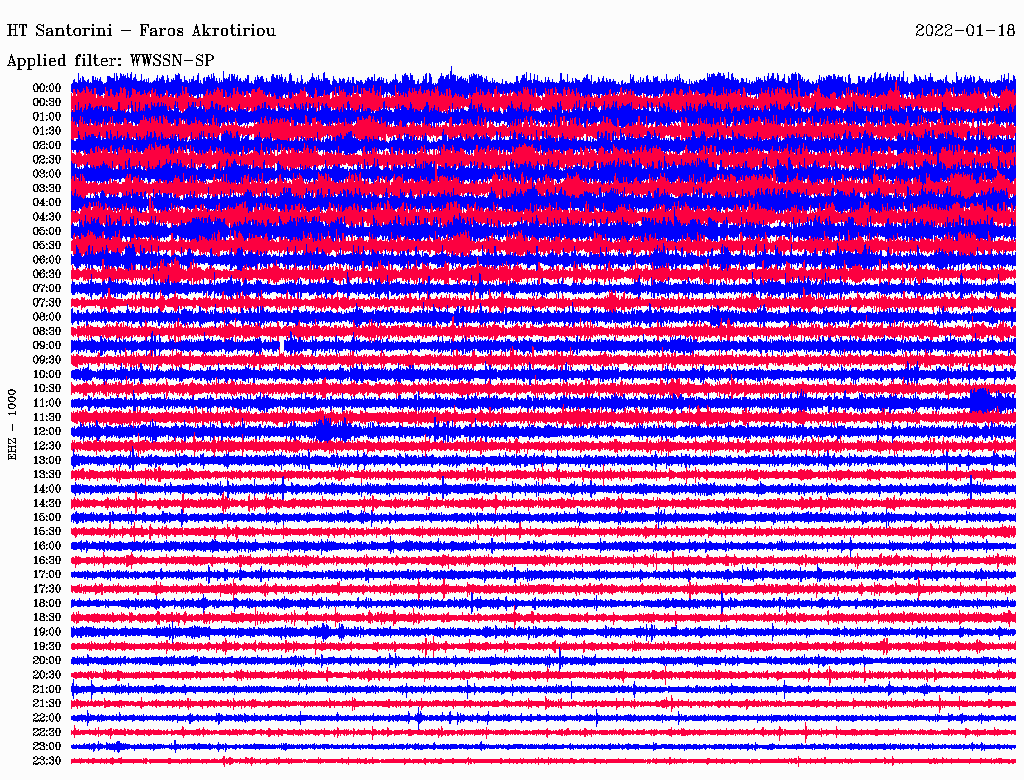Select the 12:30 time label
The width and height of the screenshot is (1024, 780).
tap(47, 446)
